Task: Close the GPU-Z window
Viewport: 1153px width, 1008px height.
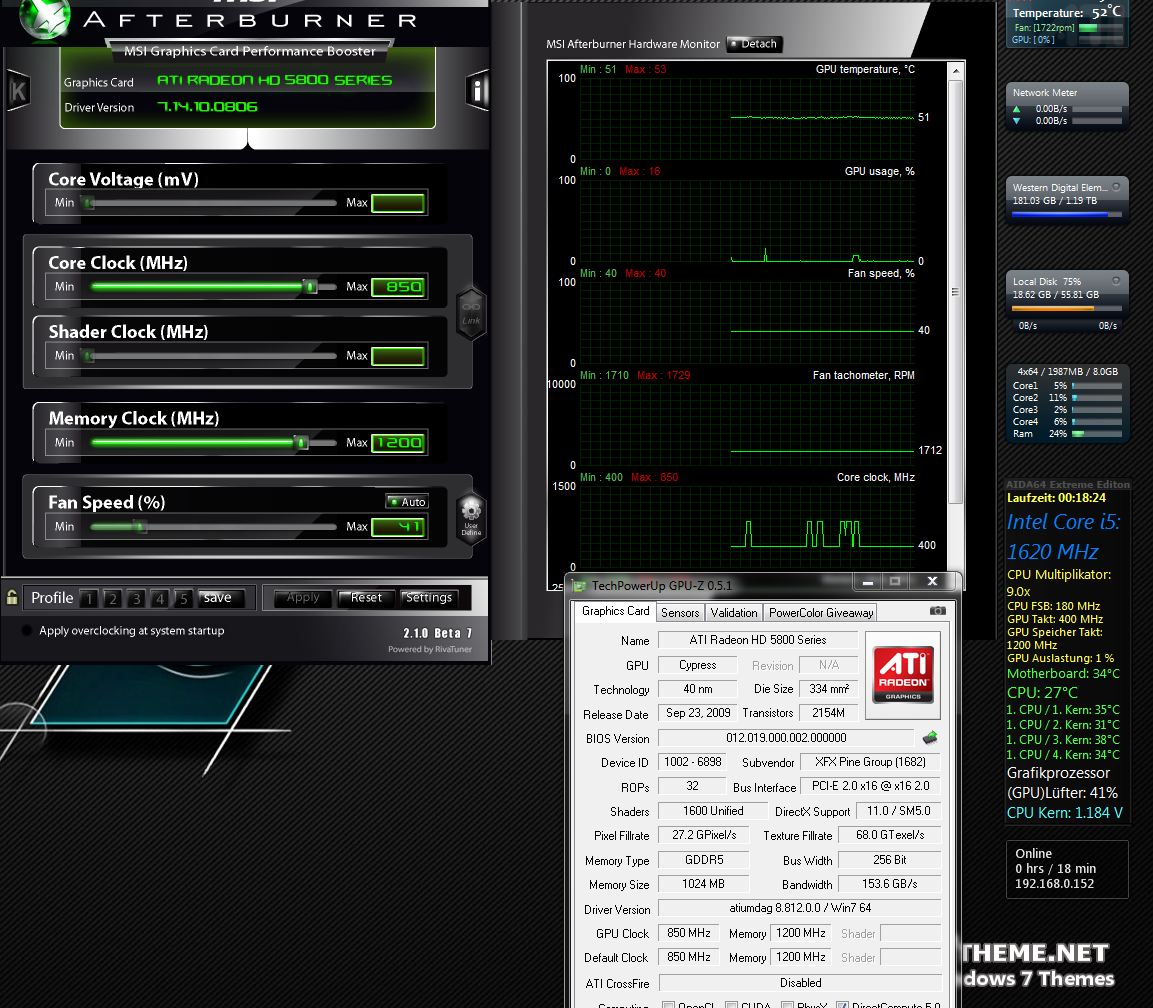Action: tap(932, 581)
